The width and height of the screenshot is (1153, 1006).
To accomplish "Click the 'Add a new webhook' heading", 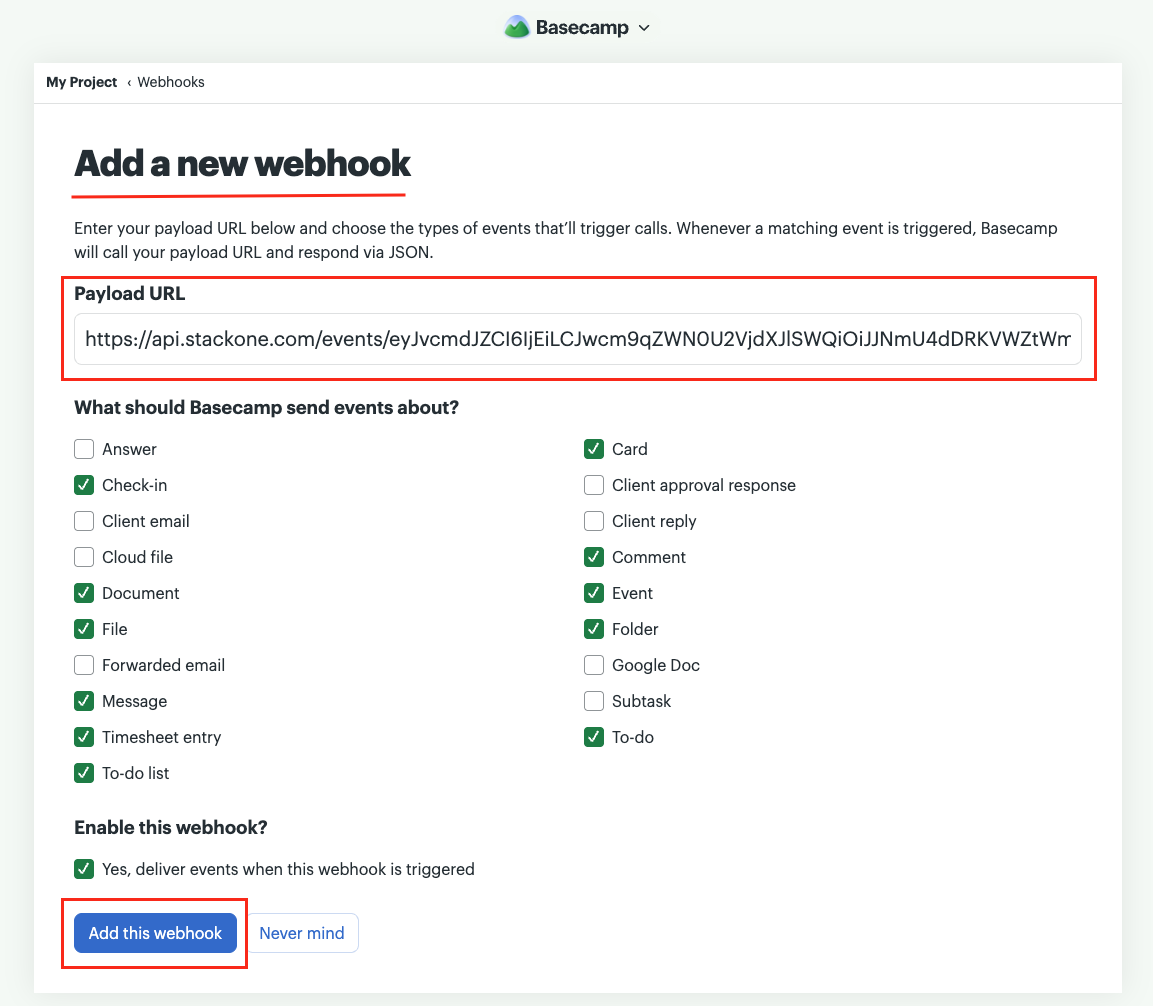I will tap(242, 163).
